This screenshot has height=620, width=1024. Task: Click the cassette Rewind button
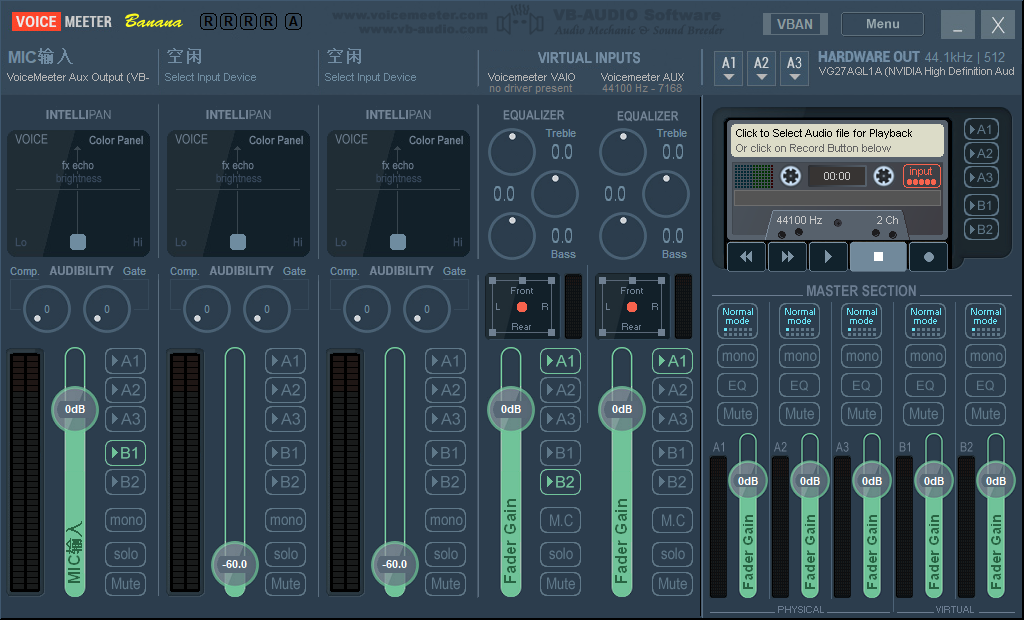(746, 256)
